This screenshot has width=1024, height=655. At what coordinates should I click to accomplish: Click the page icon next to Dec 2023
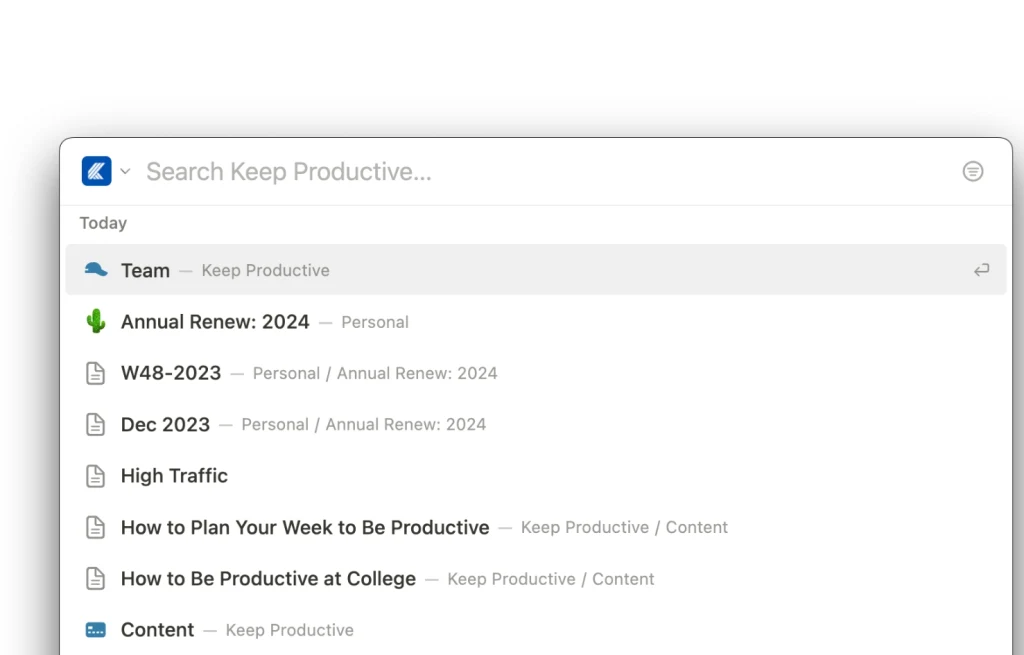(x=95, y=423)
